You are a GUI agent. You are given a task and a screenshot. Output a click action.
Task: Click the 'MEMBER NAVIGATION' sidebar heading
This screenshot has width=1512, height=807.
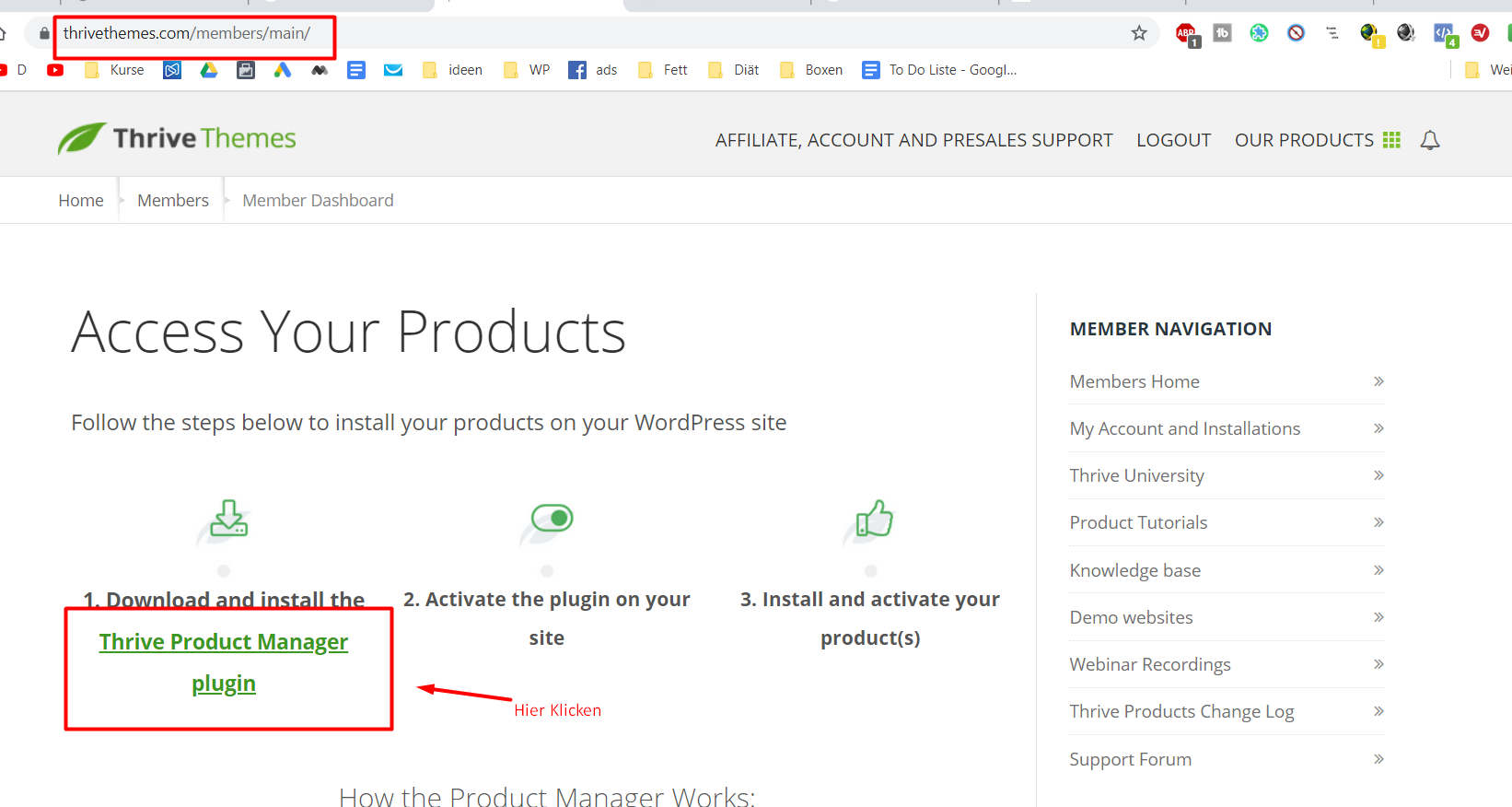click(x=1170, y=329)
